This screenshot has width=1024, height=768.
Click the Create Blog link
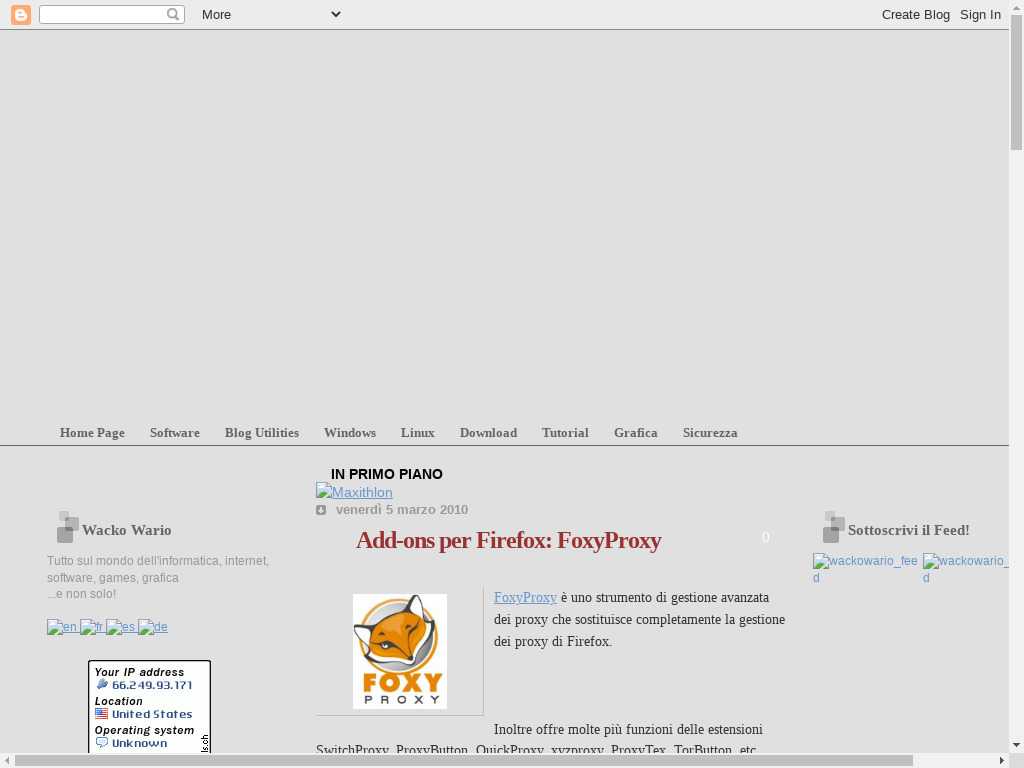[x=916, y=14]
